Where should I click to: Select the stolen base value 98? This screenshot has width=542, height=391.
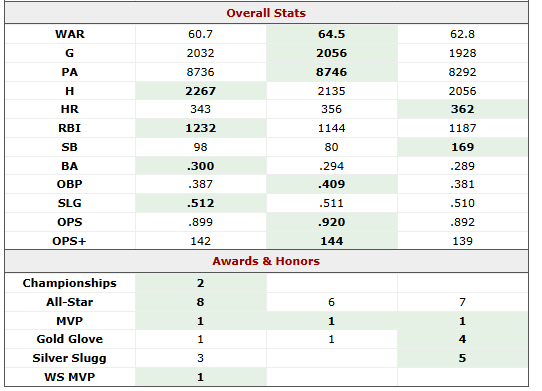pyautogui.click(x=200, y=147)
